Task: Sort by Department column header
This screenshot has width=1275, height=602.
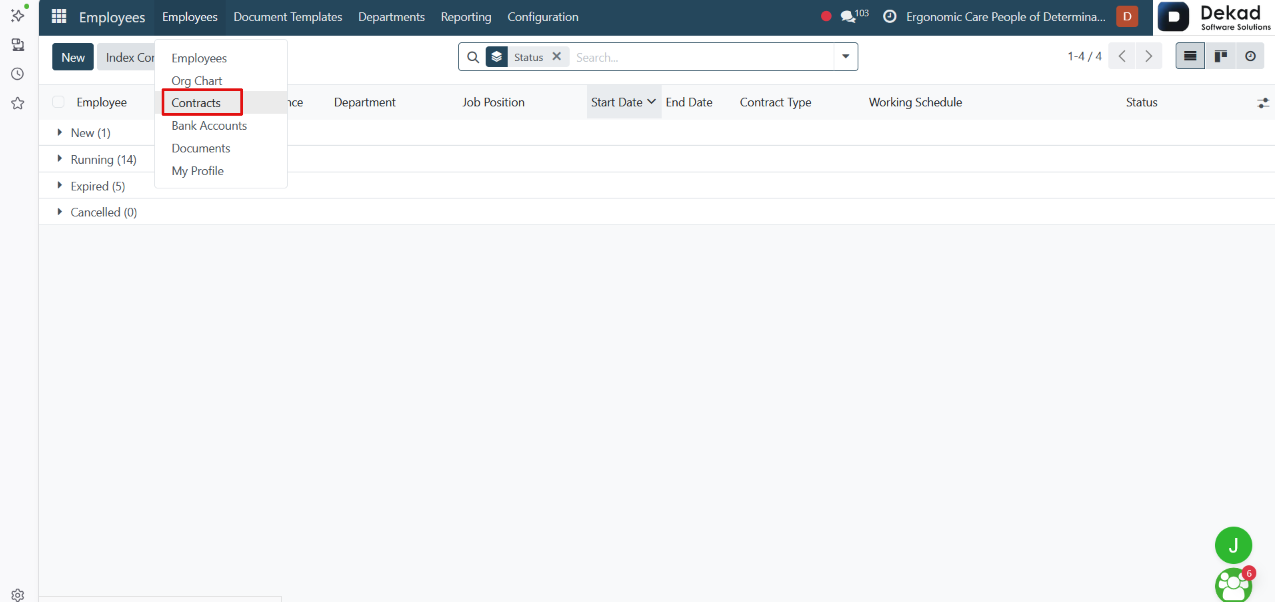Action: coord(365,102)
